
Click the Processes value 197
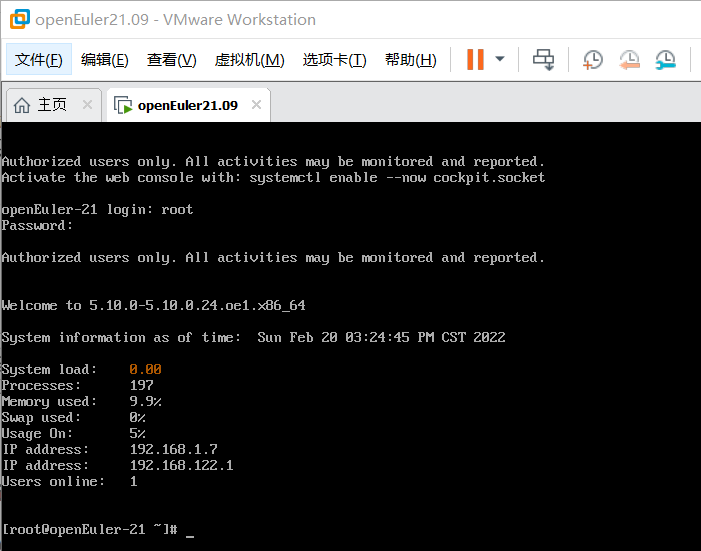pos(142,385)
